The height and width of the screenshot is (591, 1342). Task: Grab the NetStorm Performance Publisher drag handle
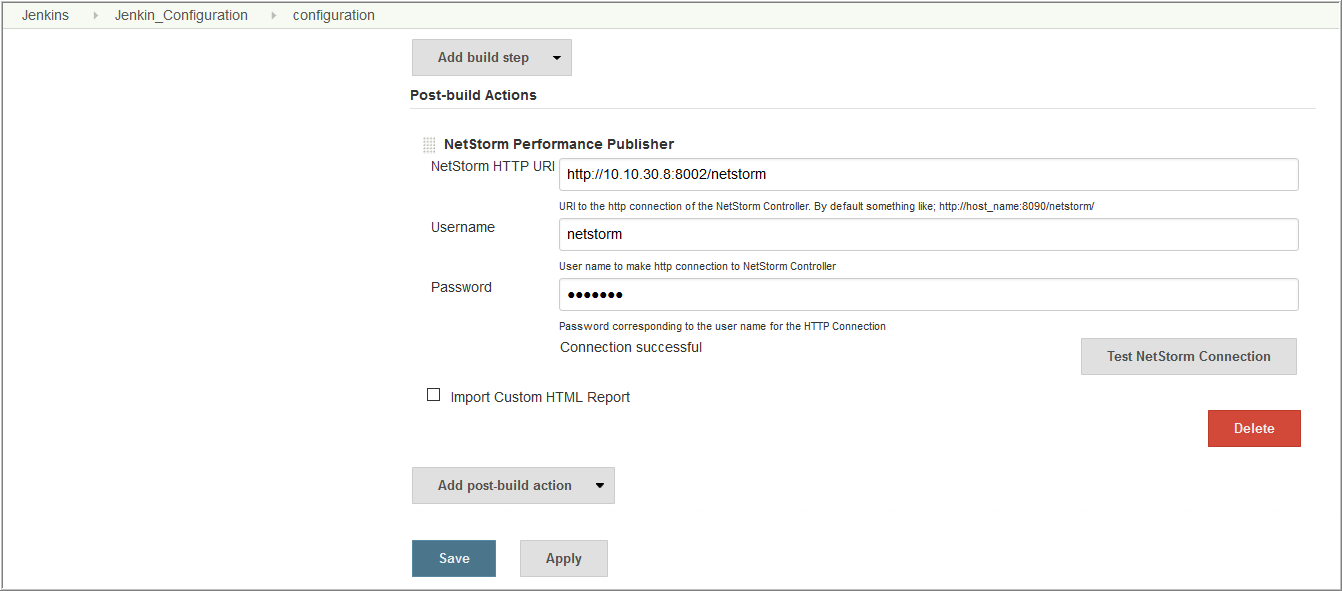point(429,145)
